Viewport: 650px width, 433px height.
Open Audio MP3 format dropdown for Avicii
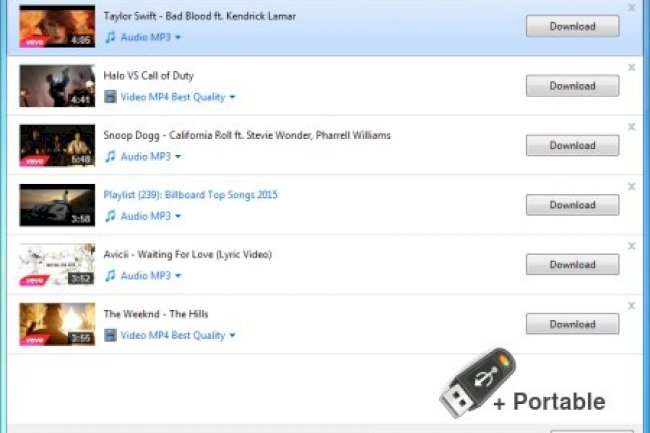tap(178, 276)
